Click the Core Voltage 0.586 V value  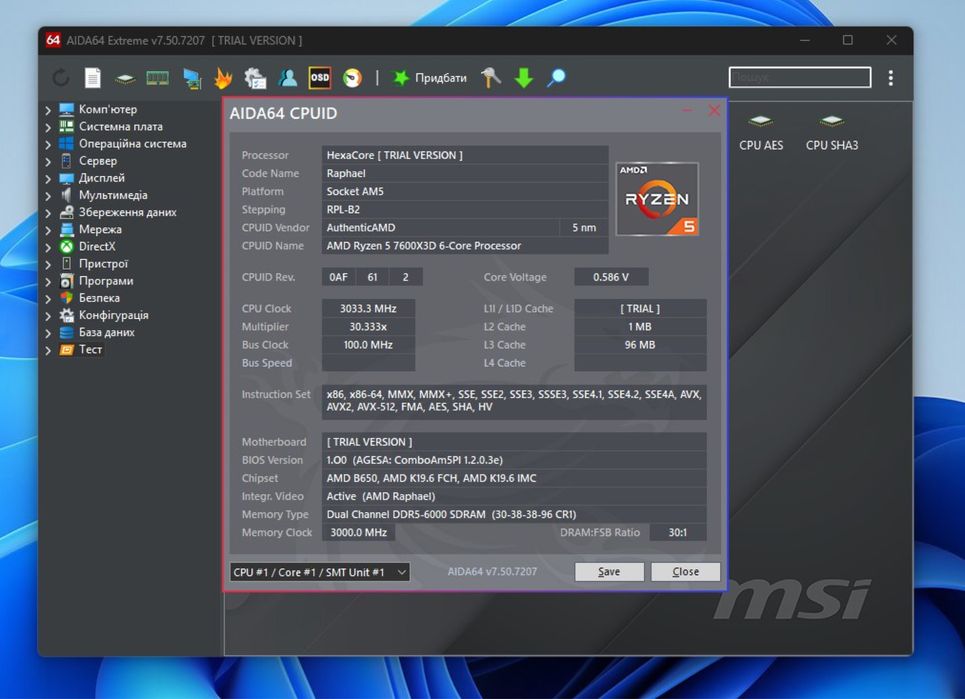tap(611, 277)
